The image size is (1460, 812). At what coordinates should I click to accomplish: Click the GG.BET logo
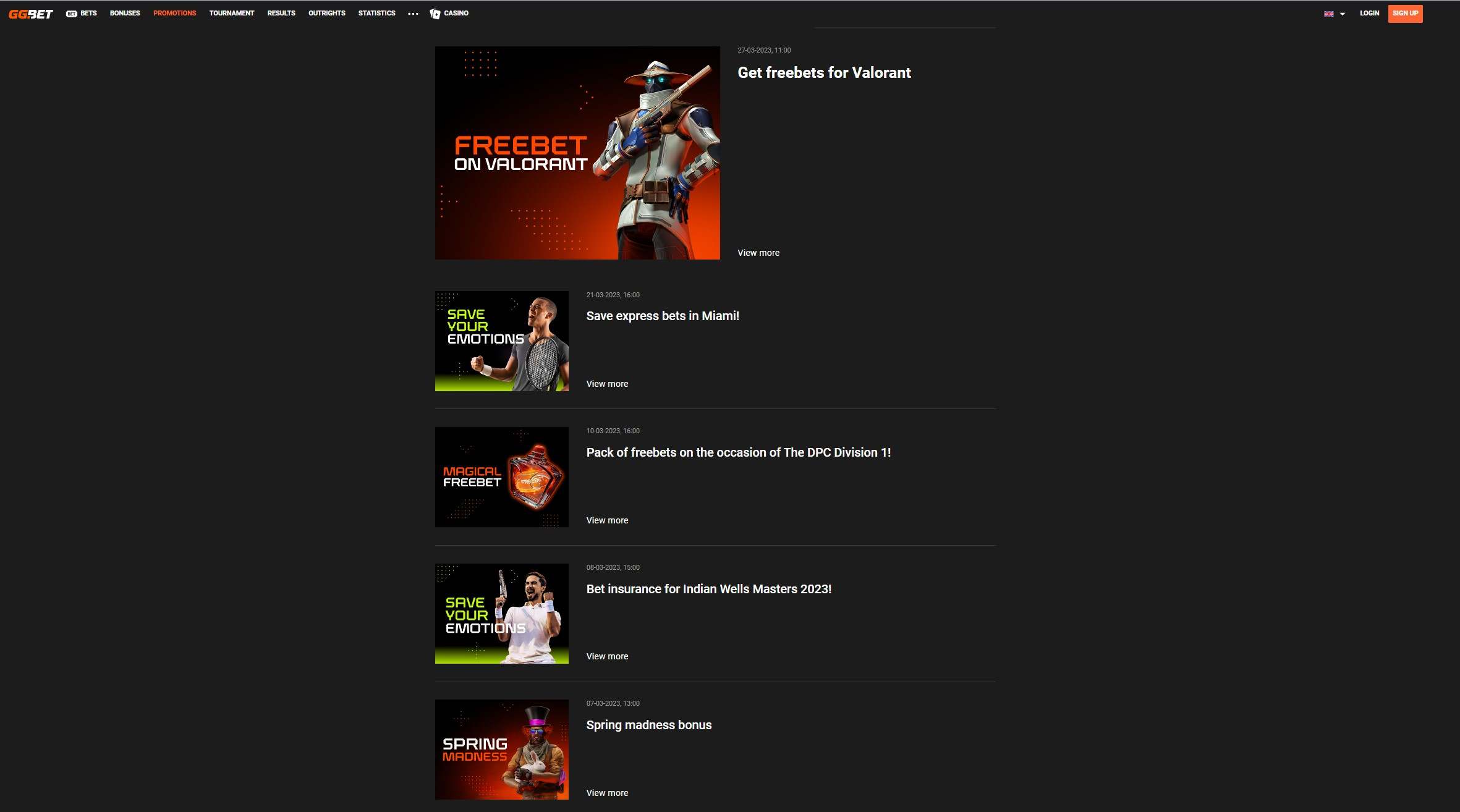point(31,14)
